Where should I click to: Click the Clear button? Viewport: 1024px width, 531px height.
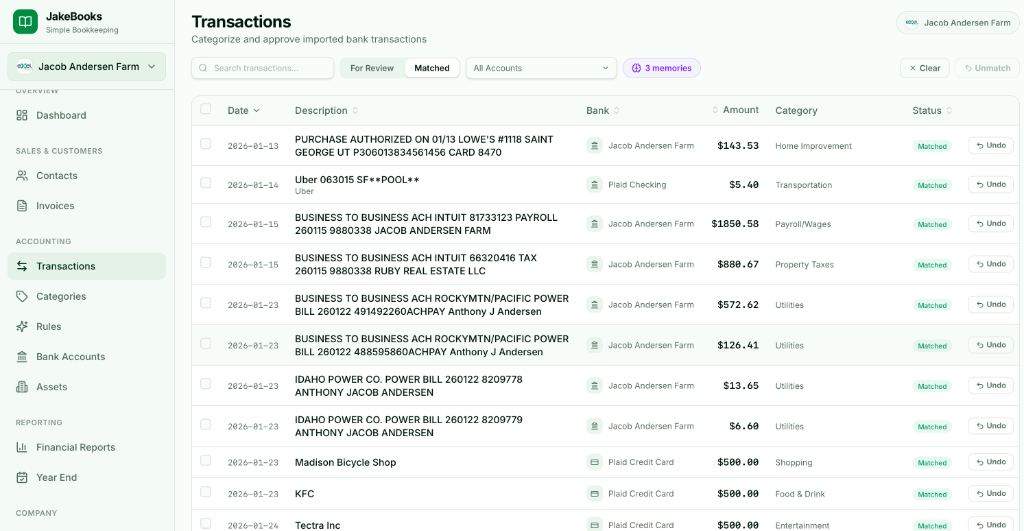925,68
